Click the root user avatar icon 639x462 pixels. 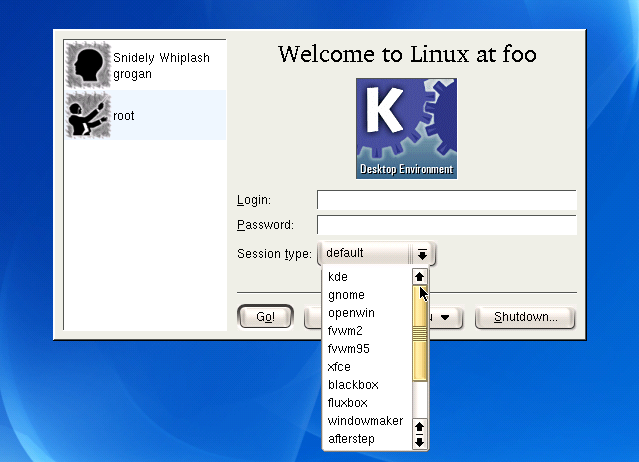pos(88,116)
